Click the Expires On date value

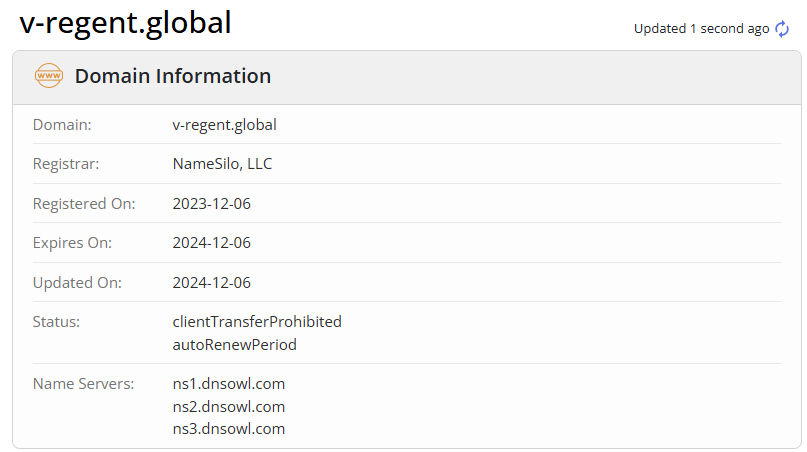(x=211, y=243)
